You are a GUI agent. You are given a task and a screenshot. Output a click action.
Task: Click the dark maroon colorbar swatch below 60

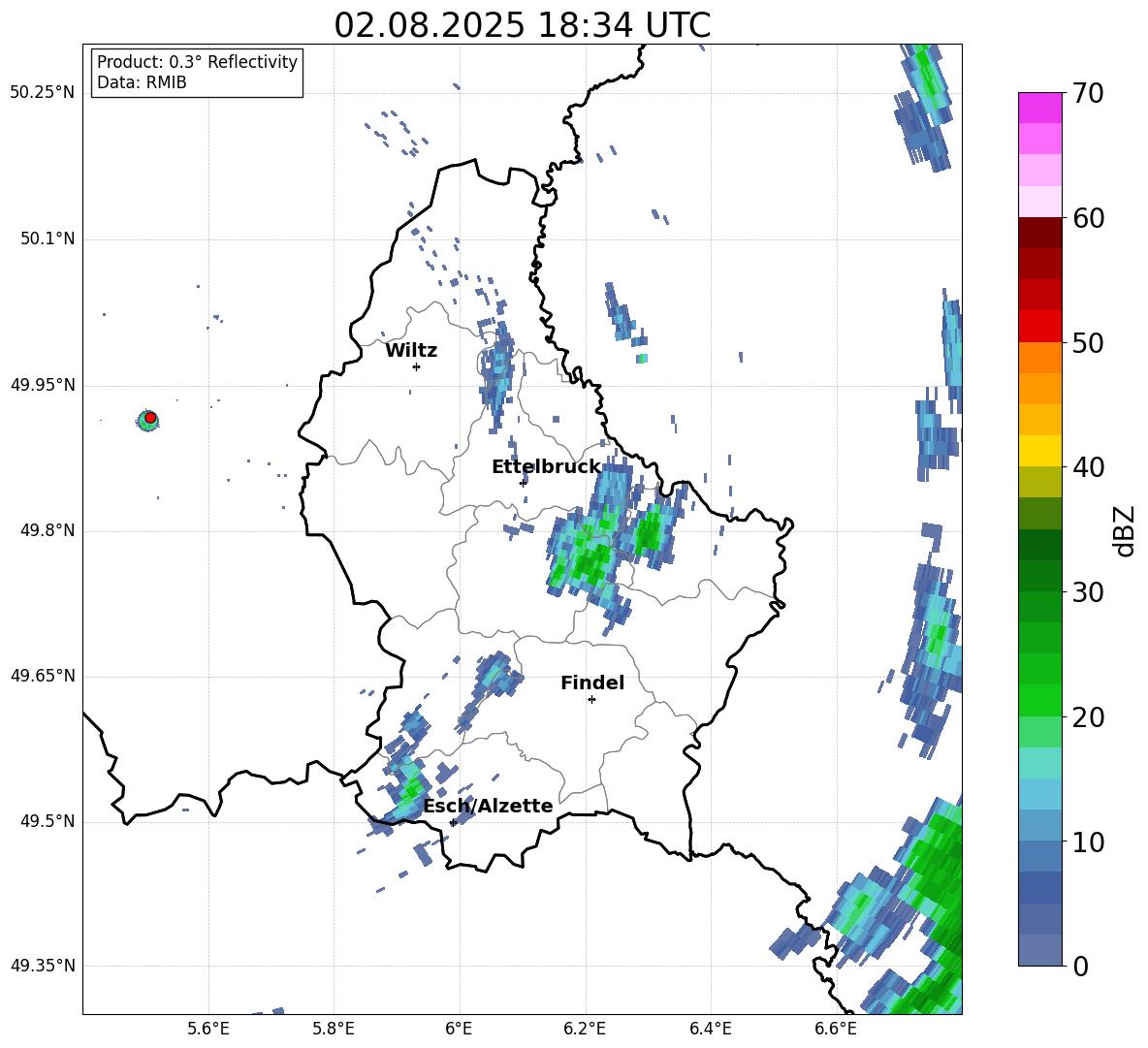(x=1039, y=234)
